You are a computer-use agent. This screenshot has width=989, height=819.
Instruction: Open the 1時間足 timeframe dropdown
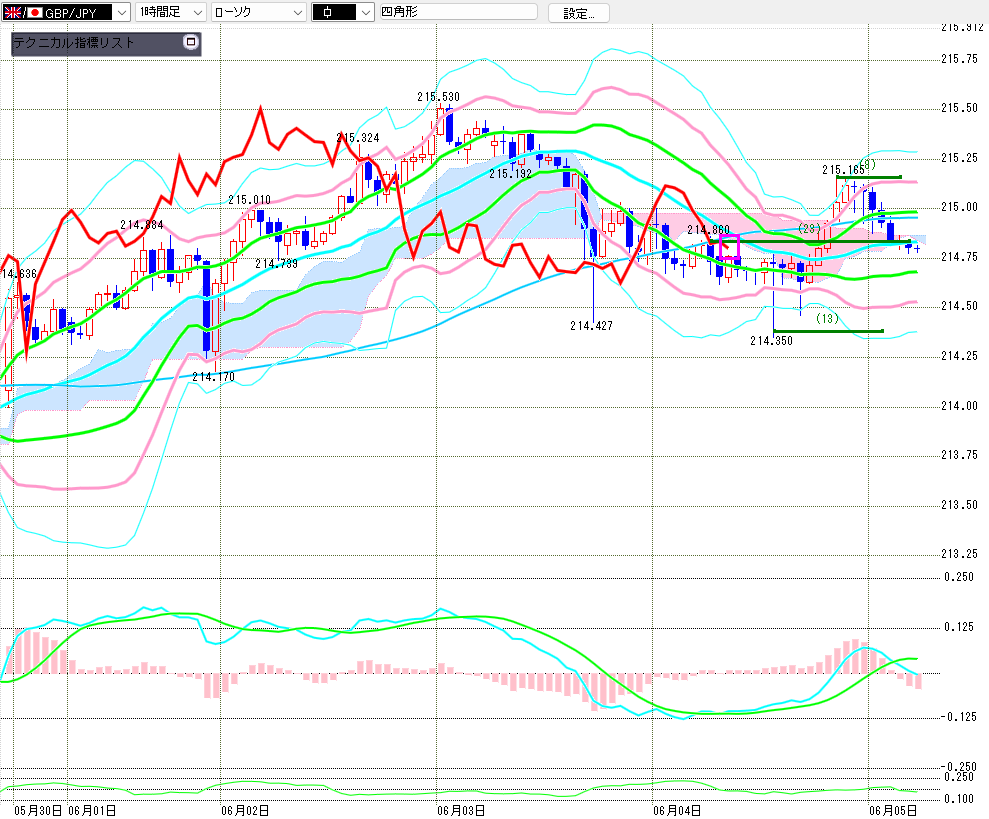tap(170, 12)
